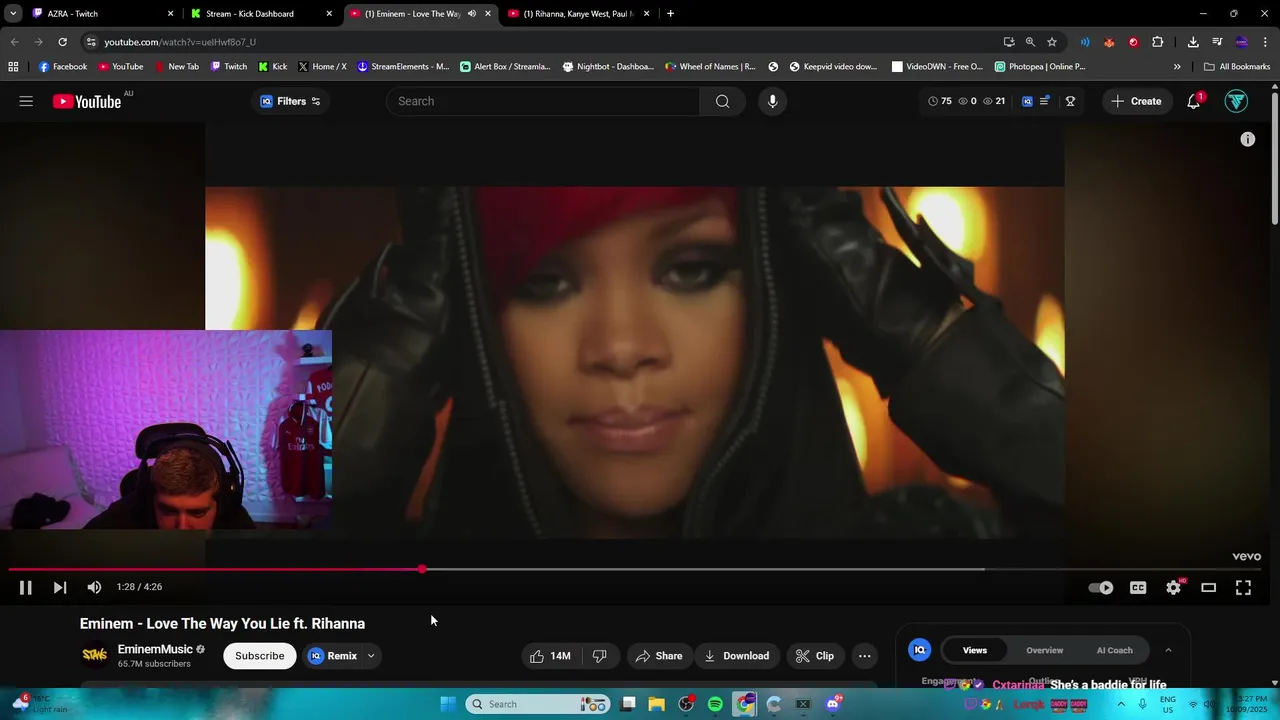Expand the hidden bookmarks chevron
Viewport: 1280px width, 720px height.
tap(1177, 67)
